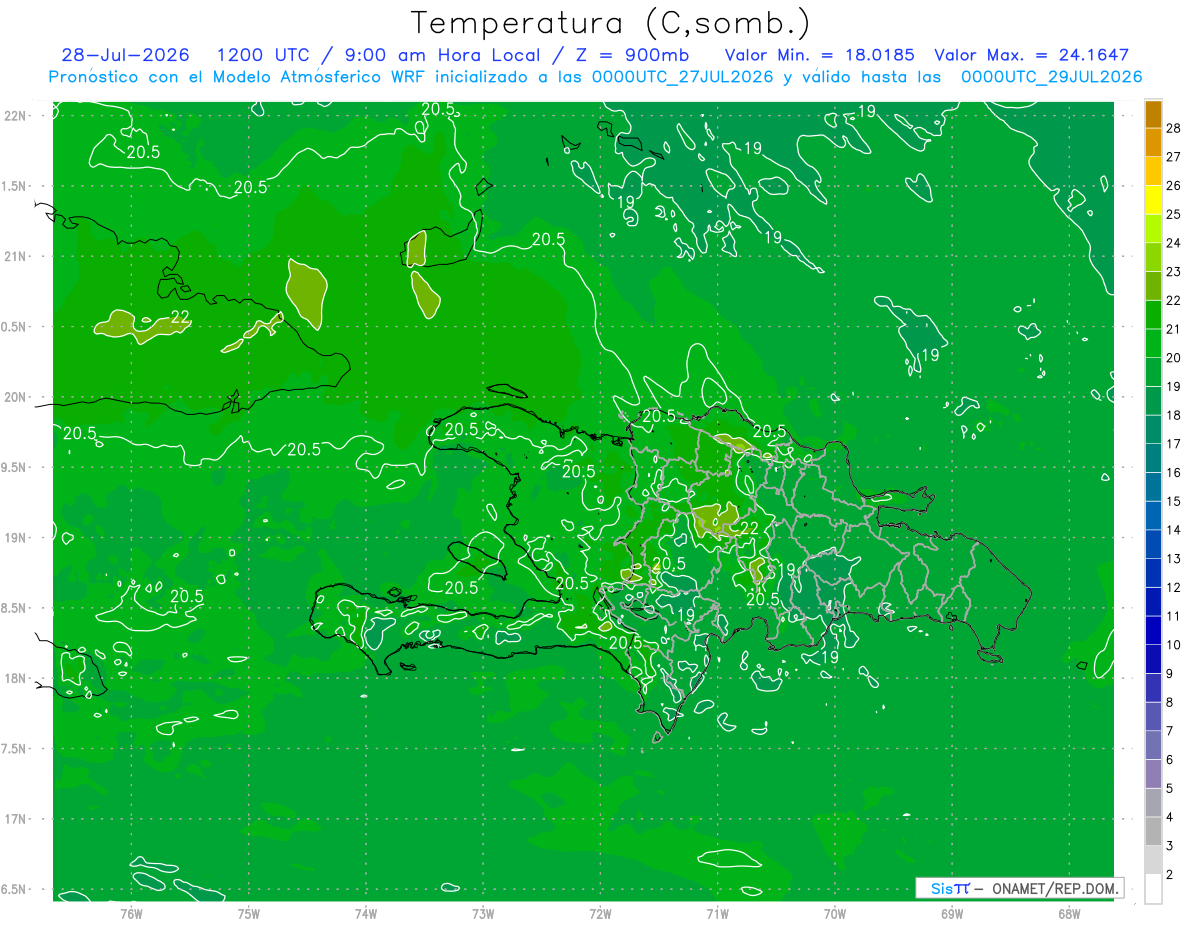Click the "22N" latitude axis label
1200x927 pixels.
pos(17,116)
